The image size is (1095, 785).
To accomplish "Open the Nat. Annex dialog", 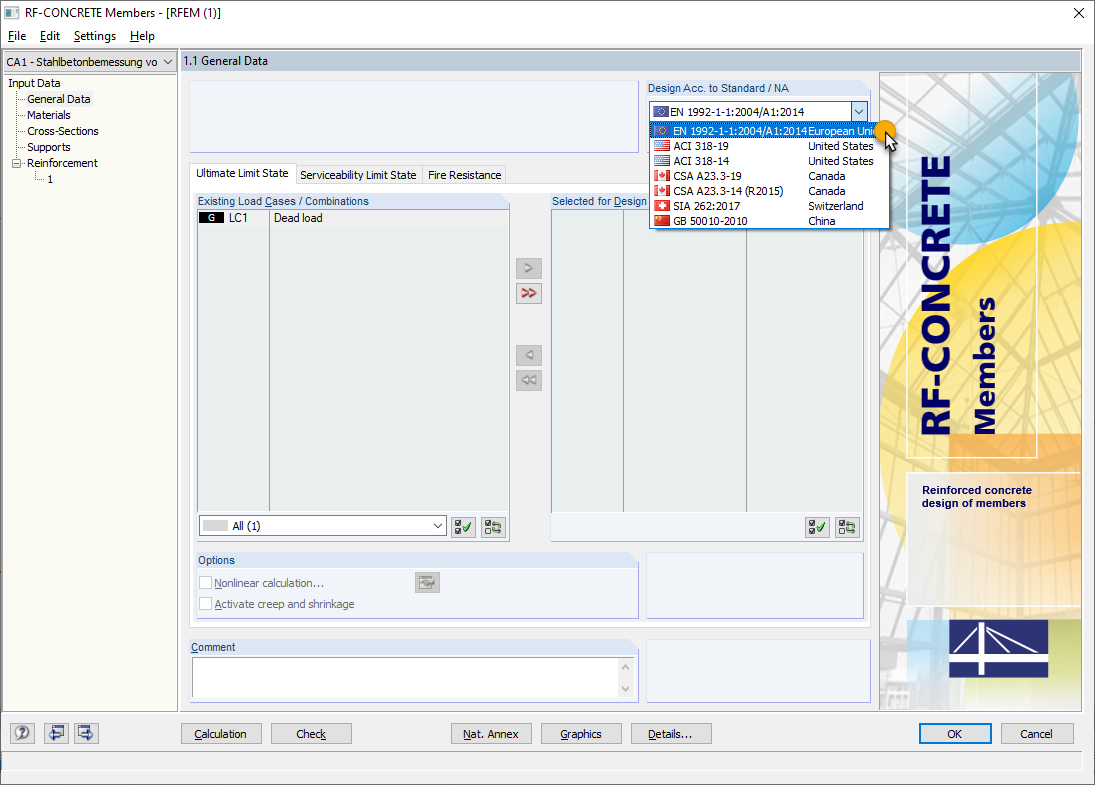I will coord(491,733).
